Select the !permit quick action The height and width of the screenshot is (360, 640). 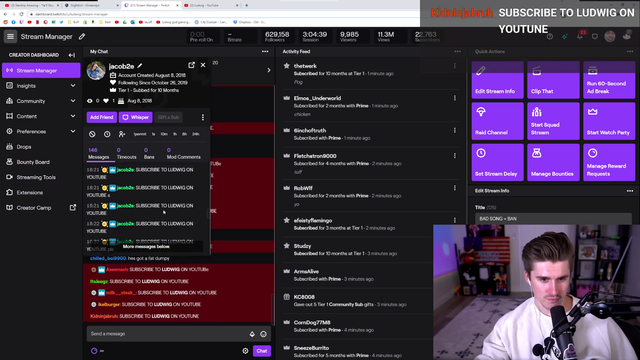click(x=140, y=134)
